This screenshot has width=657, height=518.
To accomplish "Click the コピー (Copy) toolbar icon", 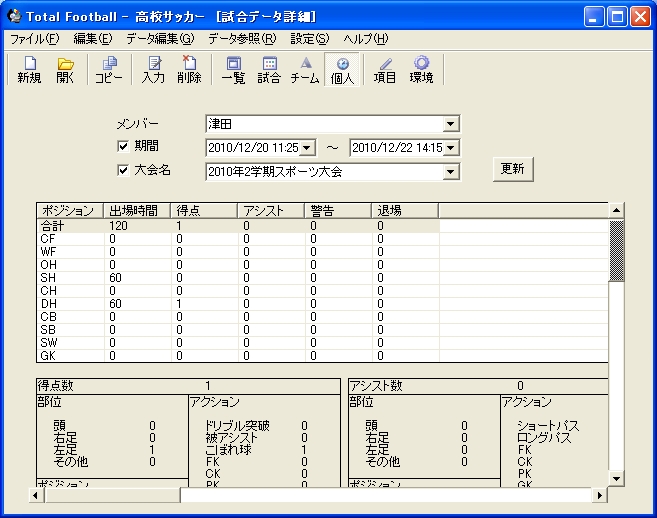I will (109, 70).
